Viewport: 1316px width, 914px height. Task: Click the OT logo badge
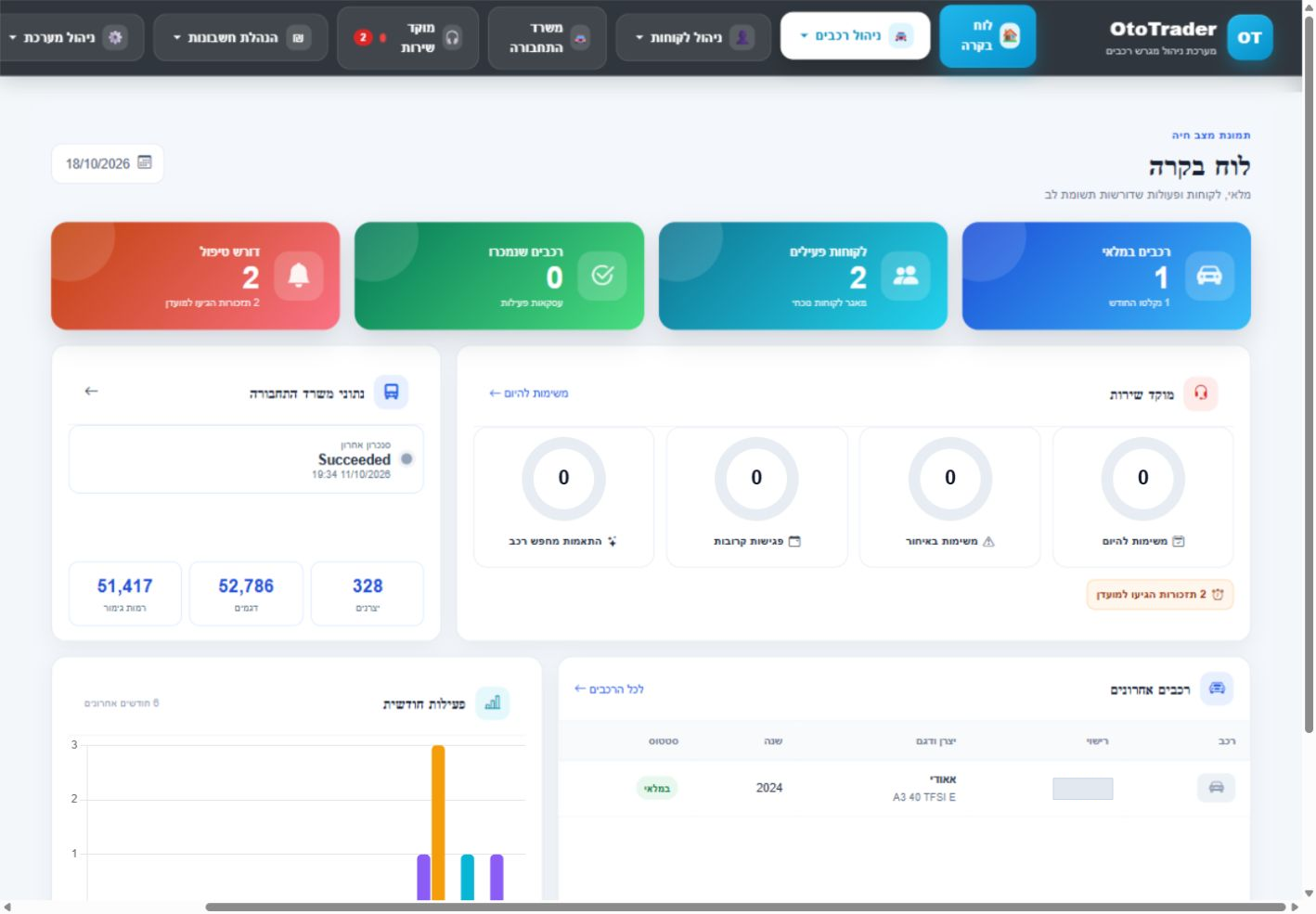pyautogui.click(x=1249, y=37)
